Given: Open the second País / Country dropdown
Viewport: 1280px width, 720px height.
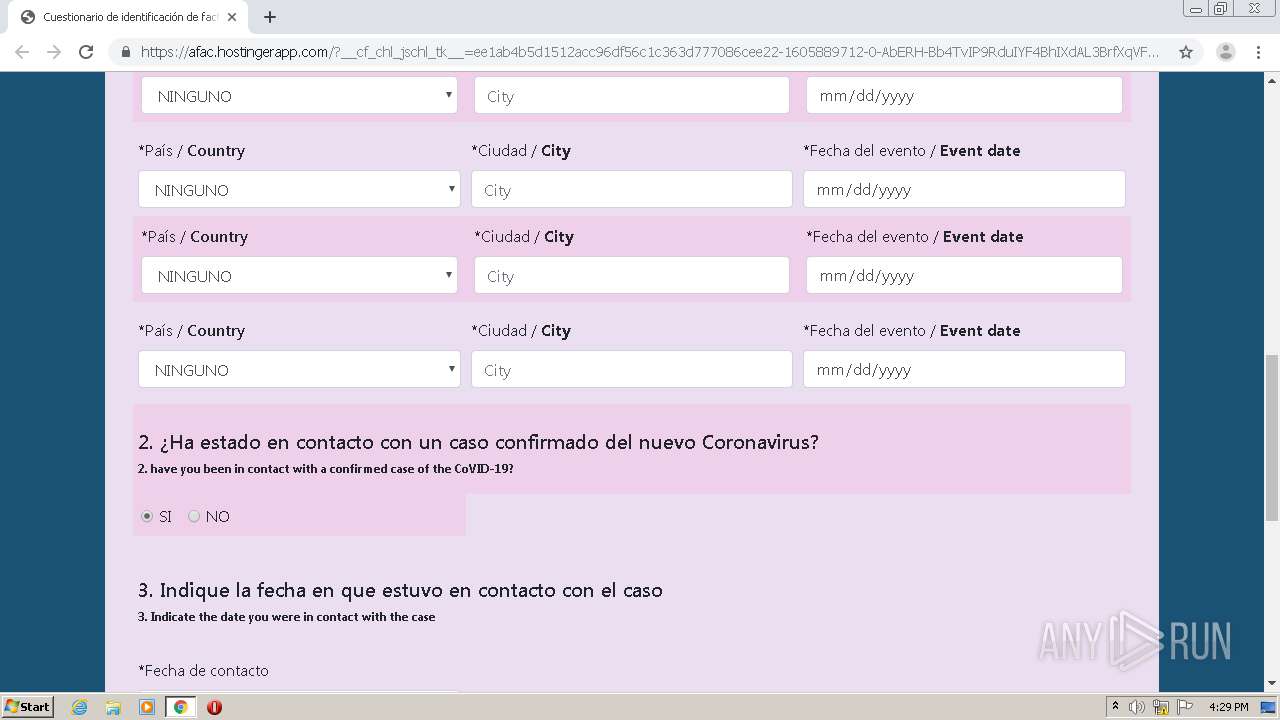Looking at the screenshot, I should [x=299, y=189].
